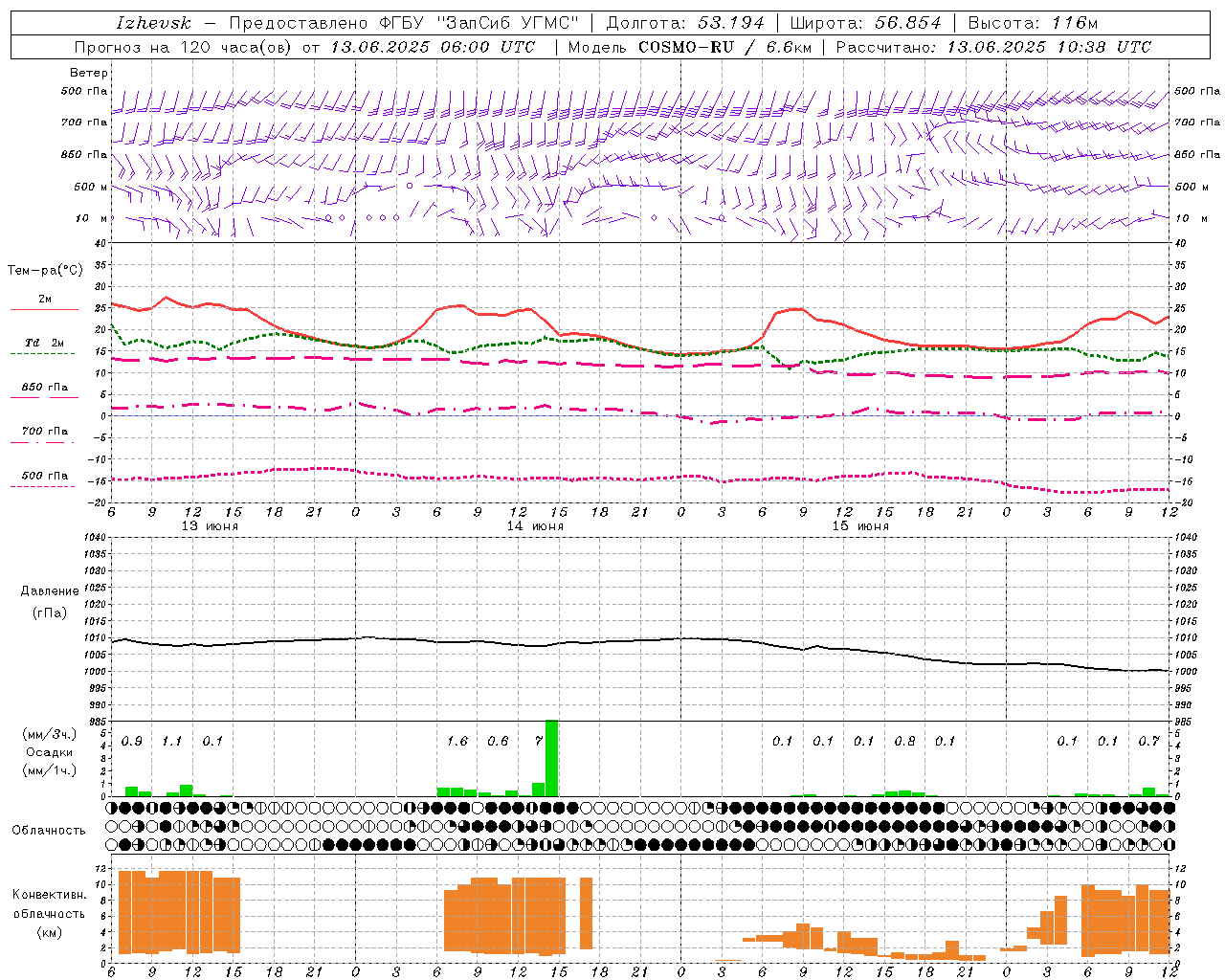Click the "(мм/3ч.)" precipitation unit label
Image resolution: width=1225 pixels, height=980 pixels.
(x=49, y=734)
